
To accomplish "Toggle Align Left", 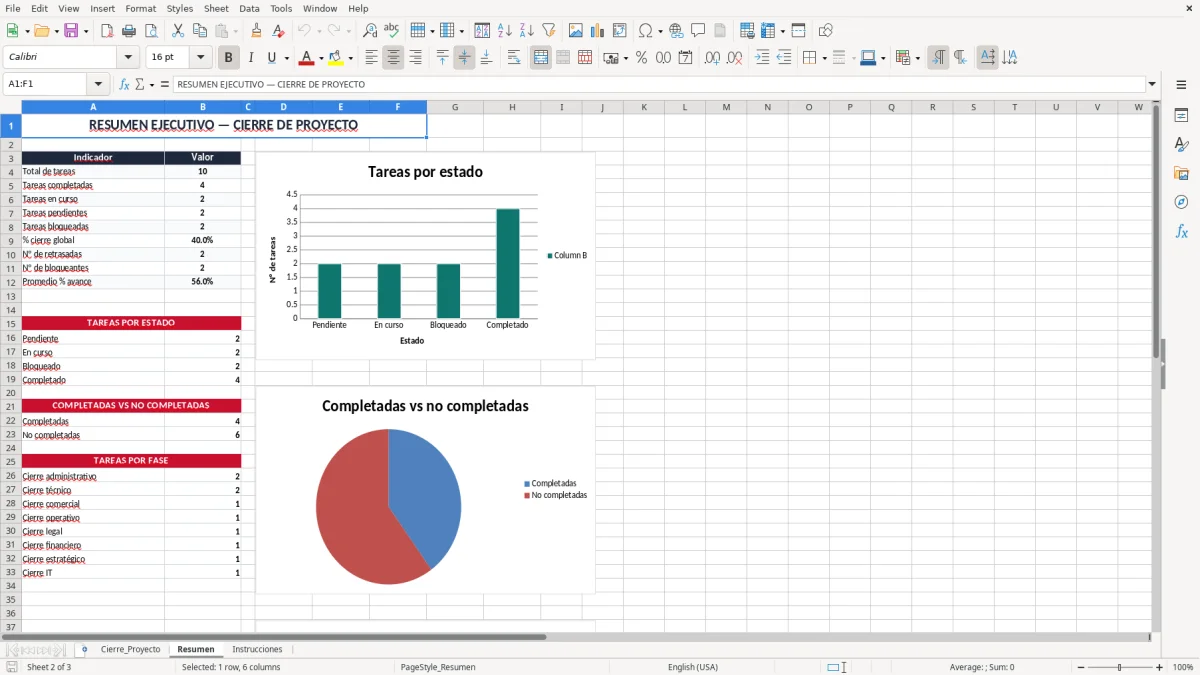I will (x=371, y=58).
